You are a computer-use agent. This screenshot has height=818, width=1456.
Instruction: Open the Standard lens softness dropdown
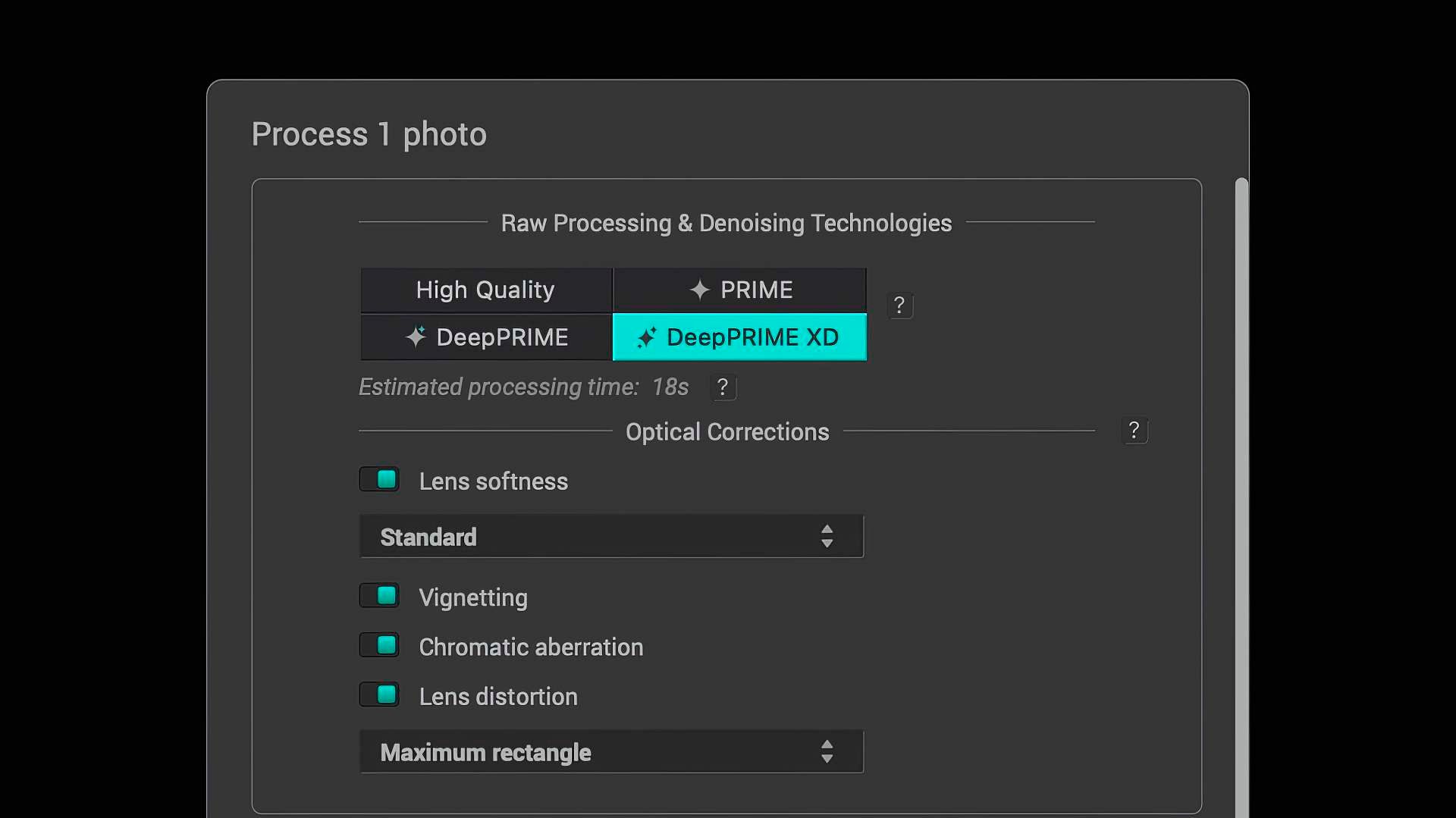(611, 537)
